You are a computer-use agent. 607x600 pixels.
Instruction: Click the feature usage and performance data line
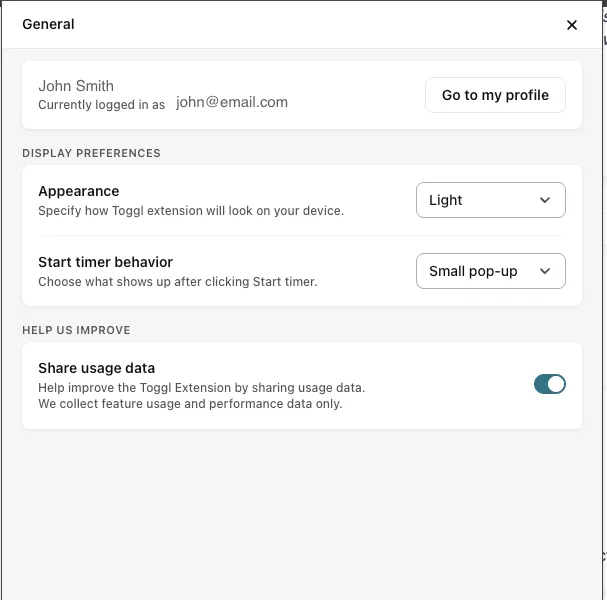[x=190, y=404]
